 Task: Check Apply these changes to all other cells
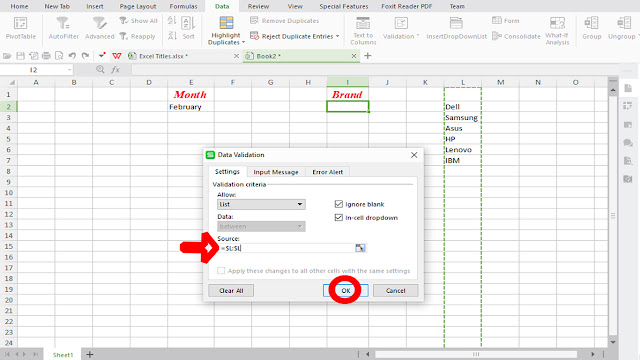point(221,271)
